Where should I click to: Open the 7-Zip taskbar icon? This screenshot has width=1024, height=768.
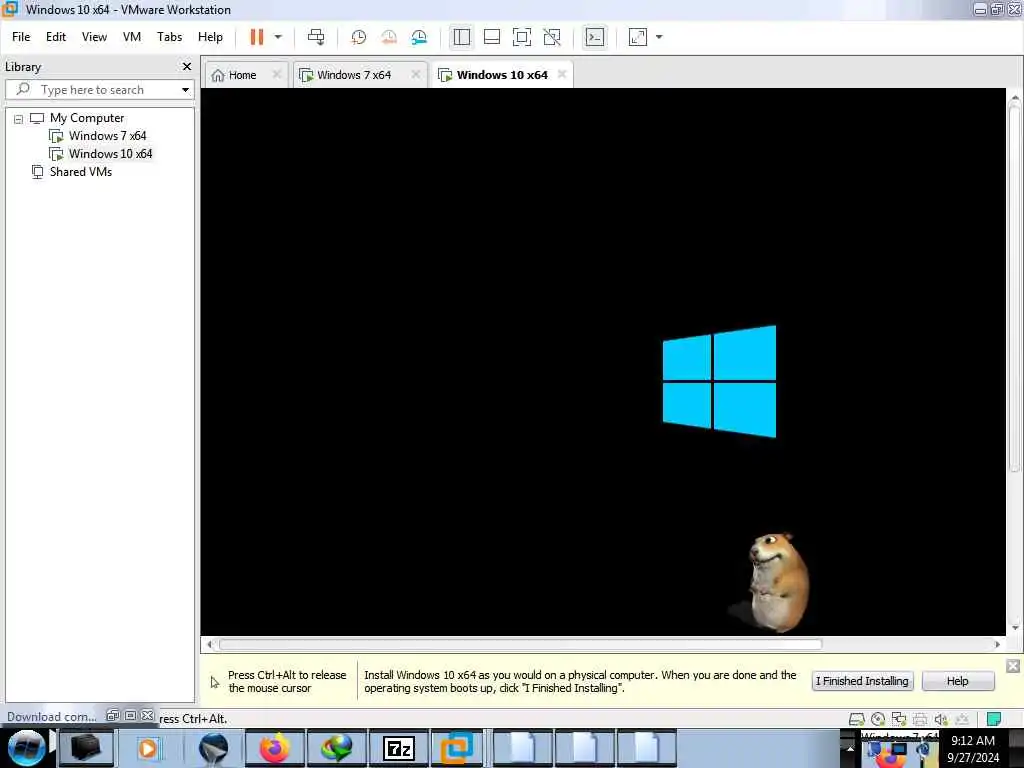398,748
